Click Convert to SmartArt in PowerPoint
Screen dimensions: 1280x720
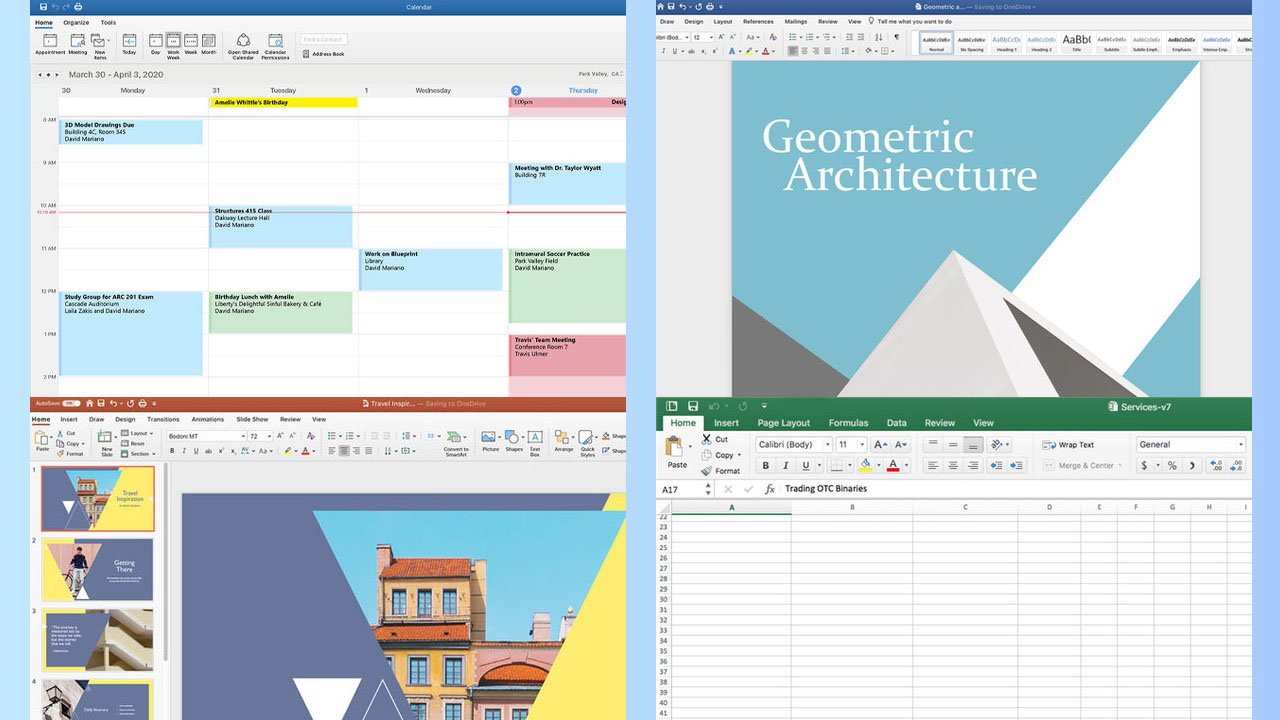point(456,442)
